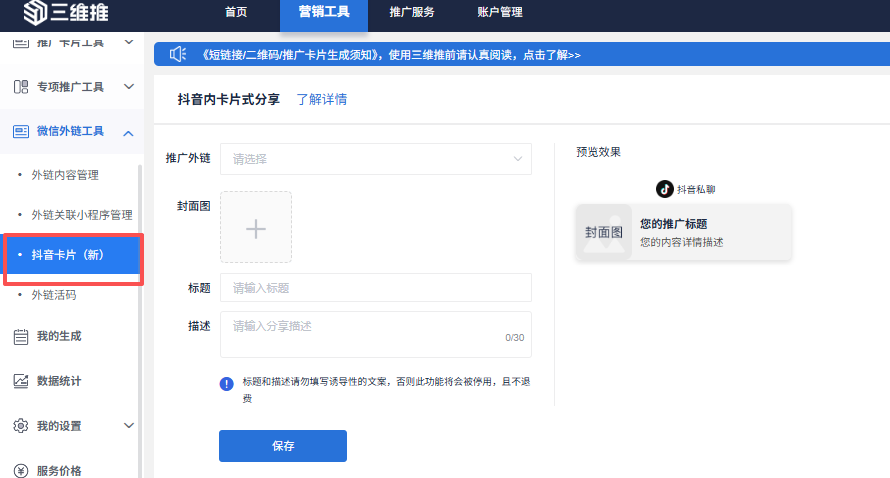
Task: Click the 微信外链工具 sidebar icon
Action: click(x=20, y=132)
